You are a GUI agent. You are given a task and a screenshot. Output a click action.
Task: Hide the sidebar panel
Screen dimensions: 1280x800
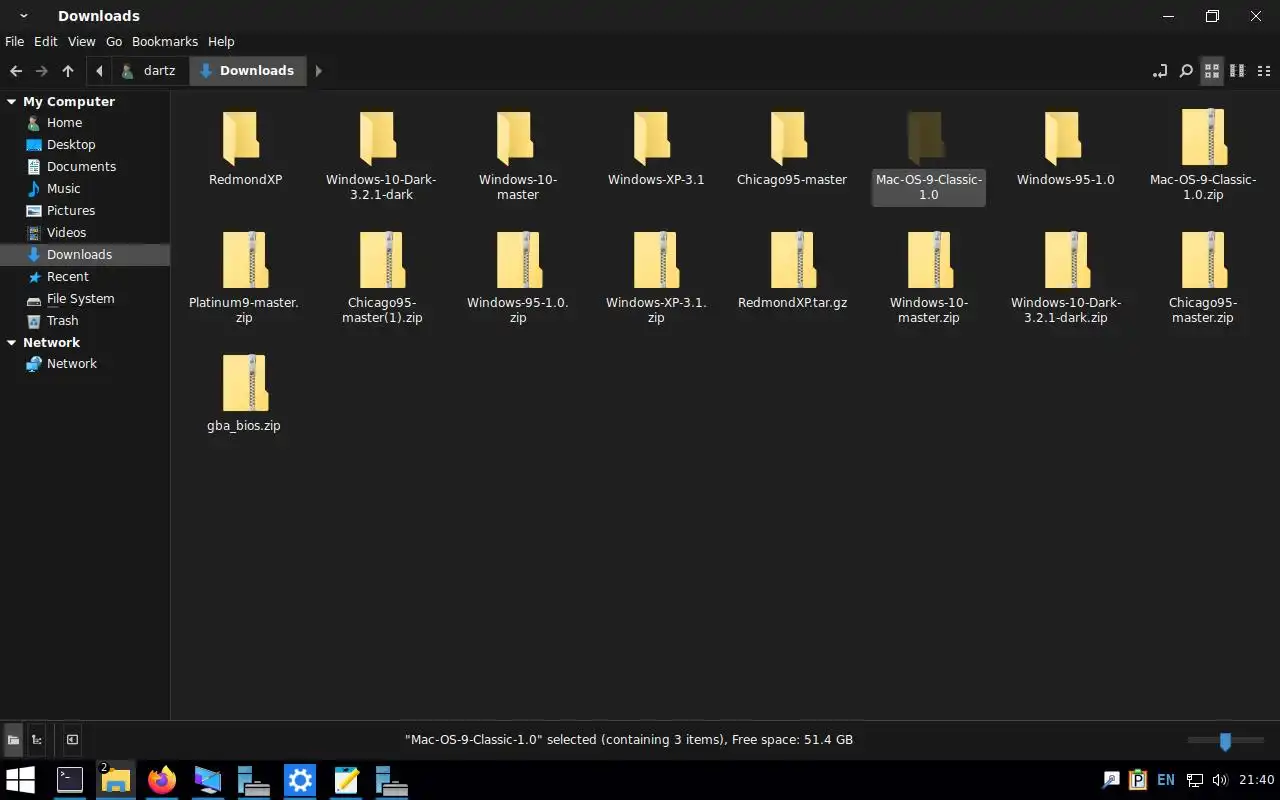(72, 740)
